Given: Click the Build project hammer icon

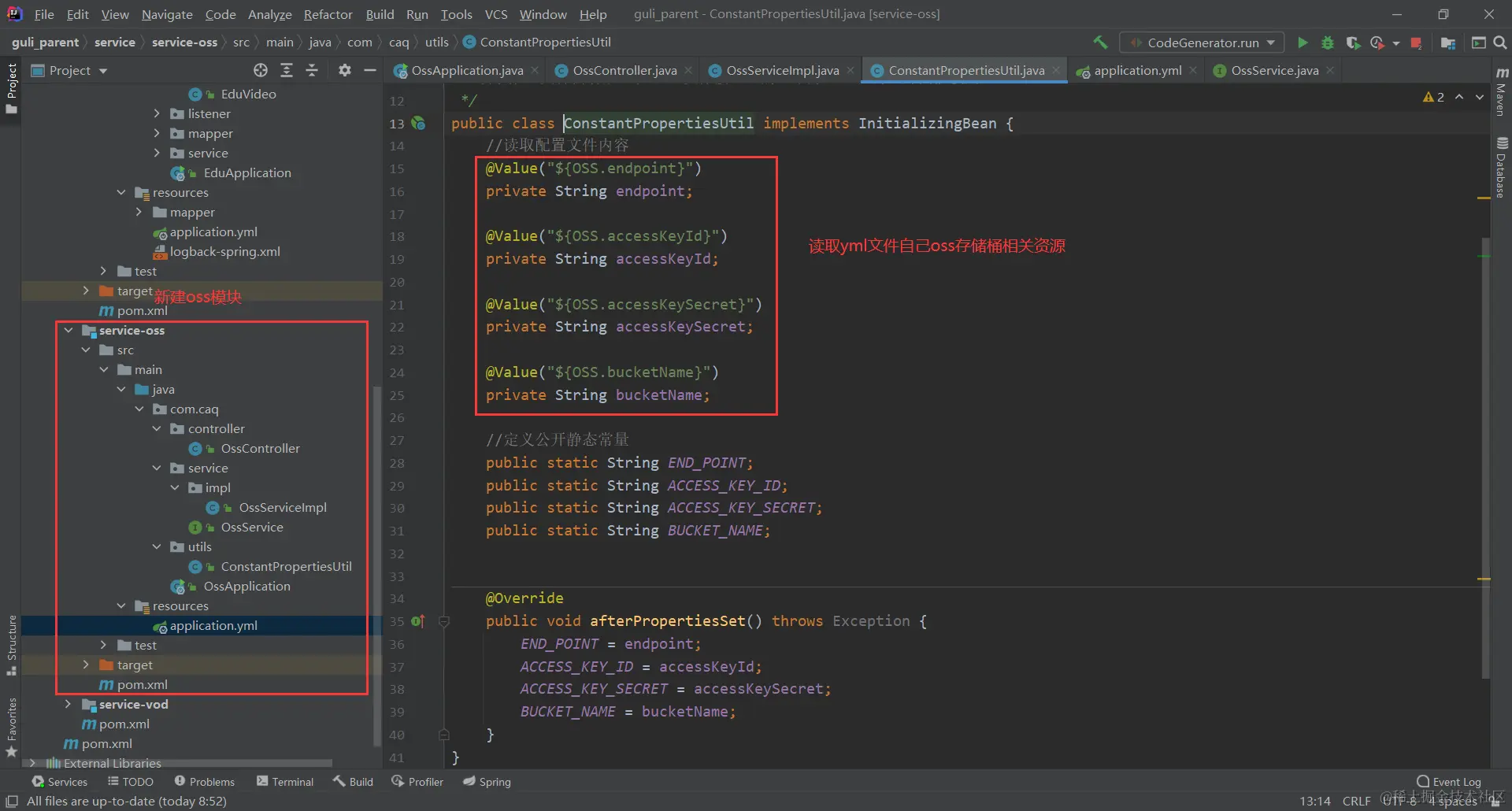Looking at the screenshot, I should click(x=1100, y=43).
